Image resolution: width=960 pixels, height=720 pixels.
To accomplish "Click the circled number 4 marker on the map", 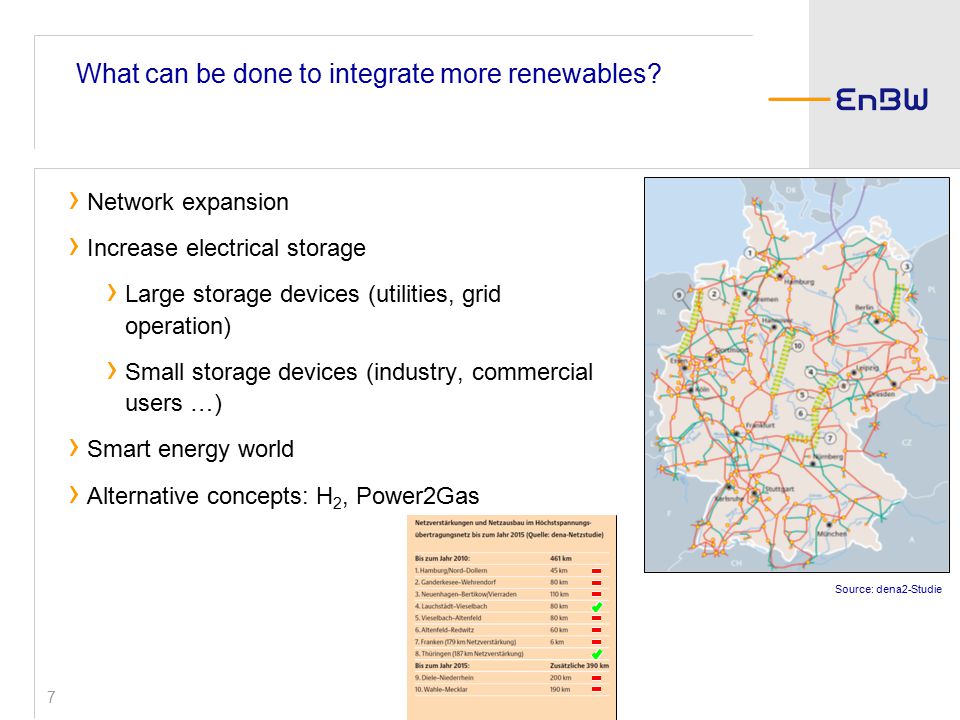I will 810,372.
